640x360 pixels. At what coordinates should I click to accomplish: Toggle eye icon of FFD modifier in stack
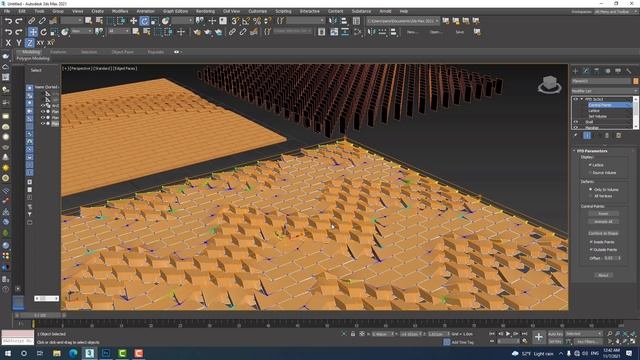tap(576, 99)
